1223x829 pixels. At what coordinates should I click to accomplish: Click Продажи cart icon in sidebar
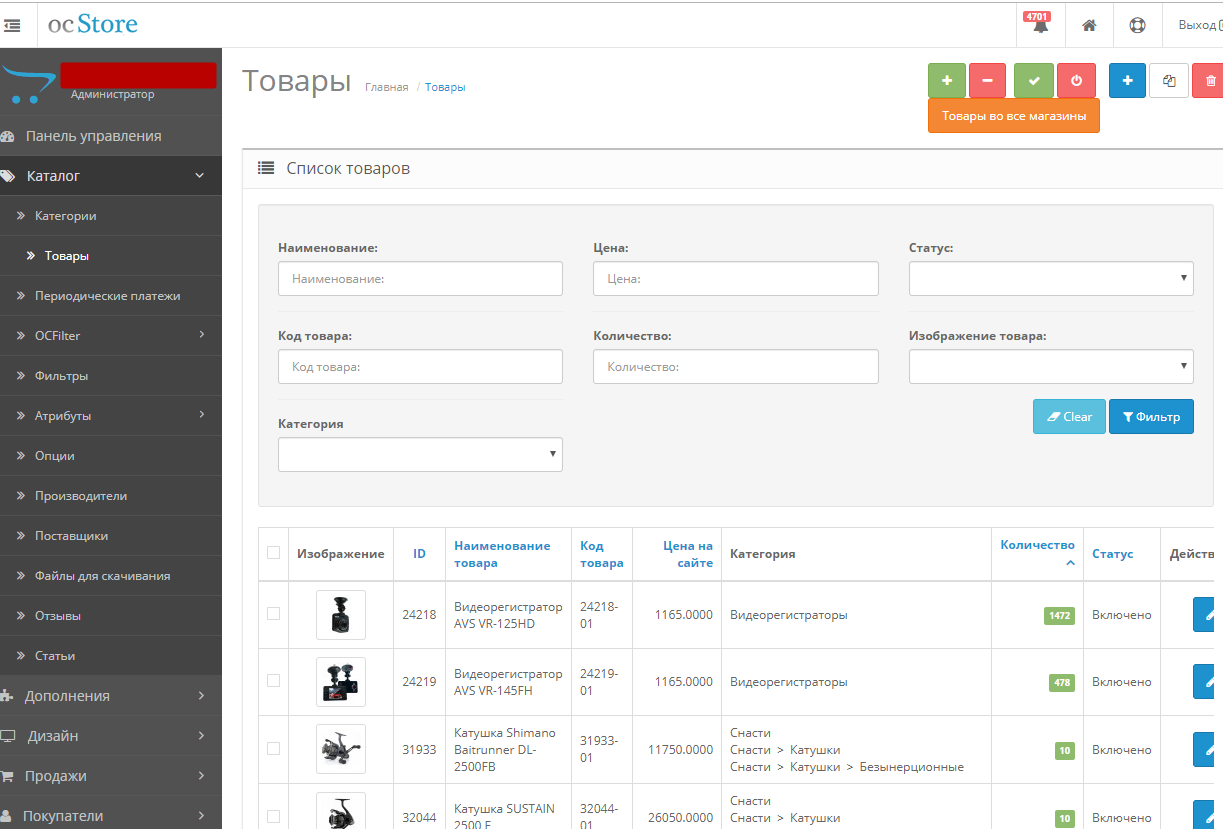[7, 776]
